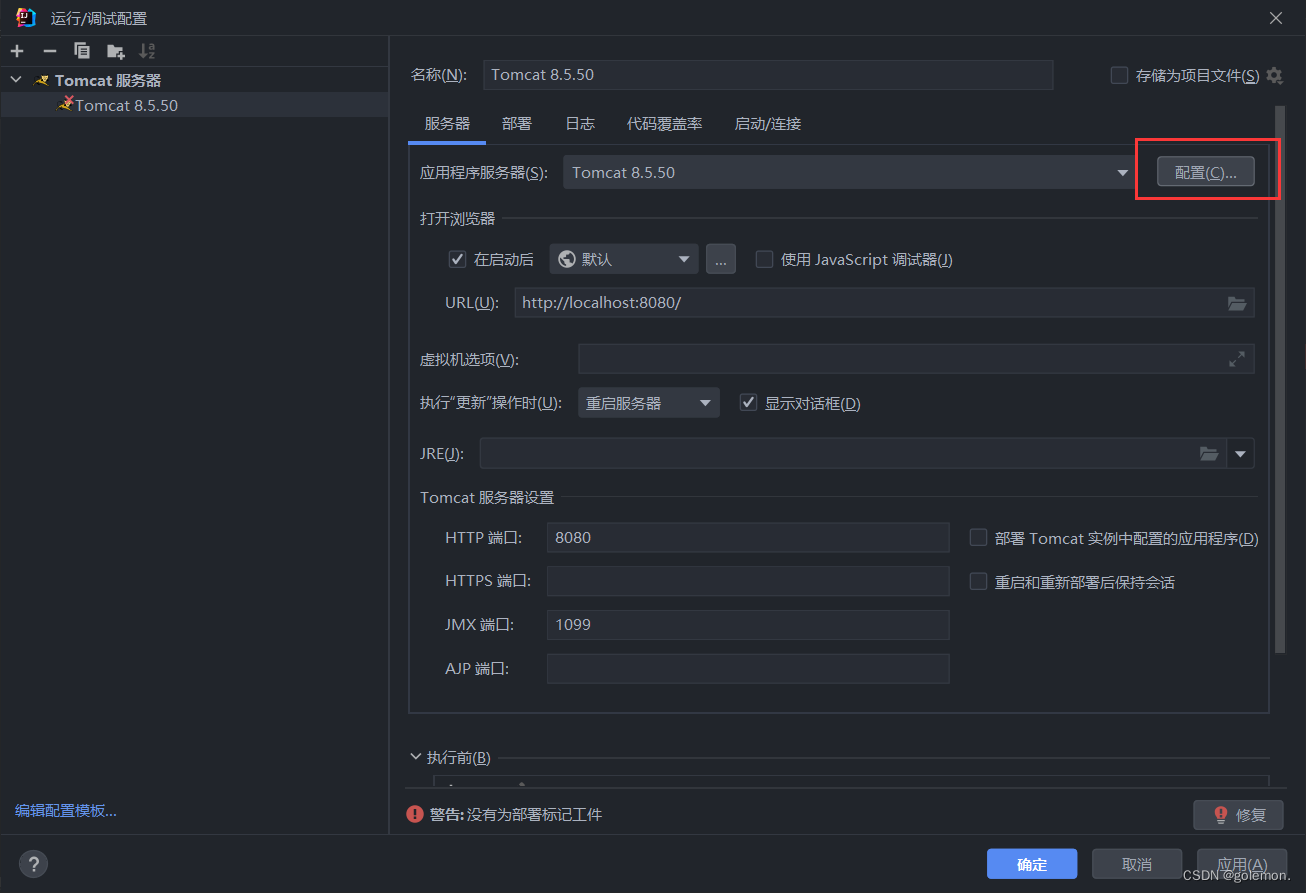Click the 配置(C)... button
Viewport: 1306px width, 893px height.
click(1206, 172)
